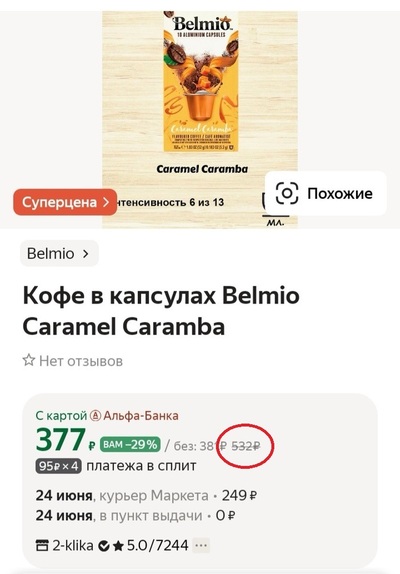The width and height of the screenshot is (400, 574).
Task: Click the reviews star icon
Action: pos(29,360)
